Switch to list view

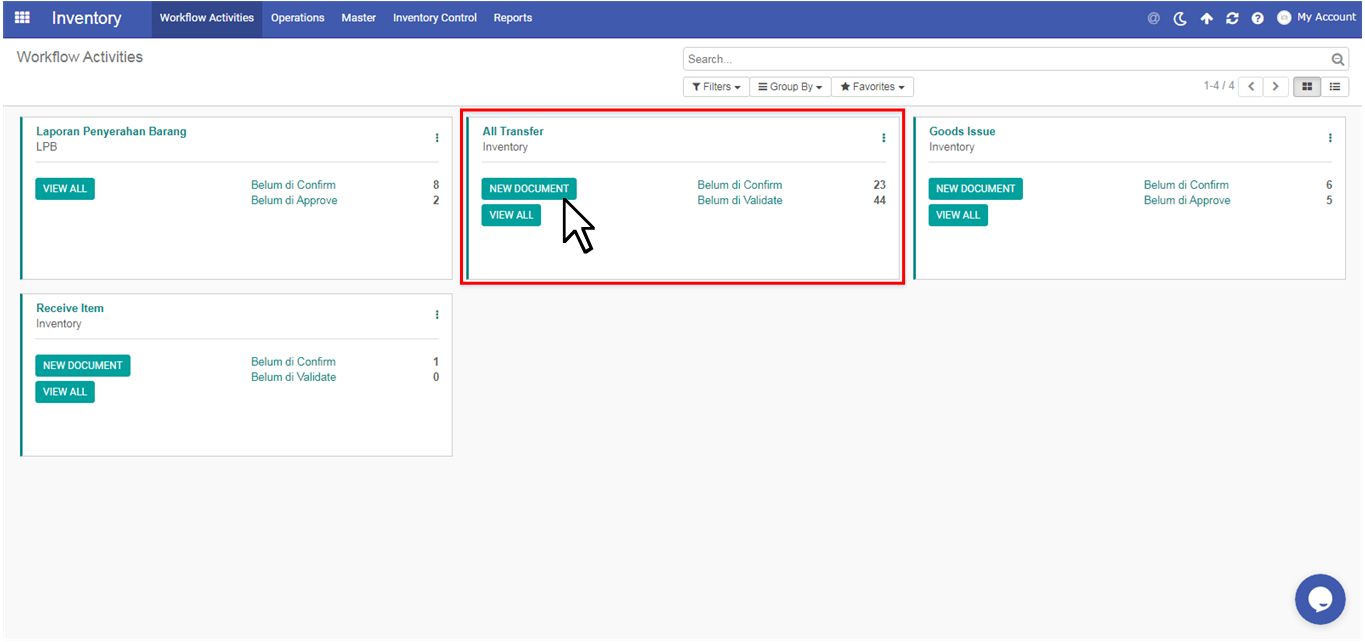pos(1334,87)
